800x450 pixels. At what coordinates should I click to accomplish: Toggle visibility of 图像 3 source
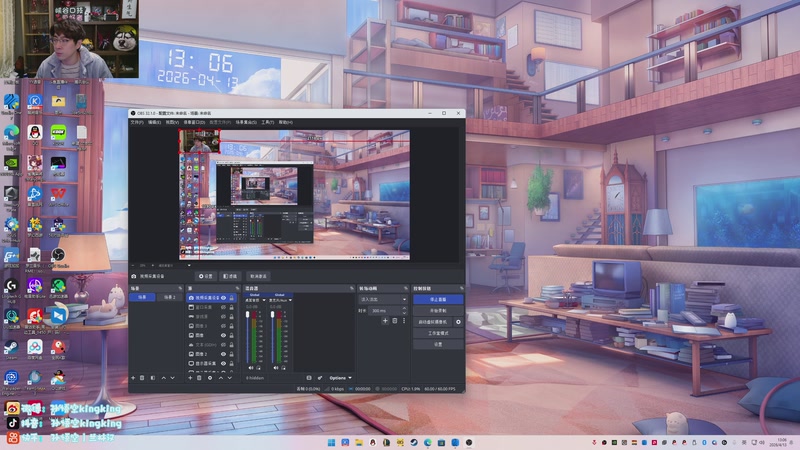tap(223, 326)
